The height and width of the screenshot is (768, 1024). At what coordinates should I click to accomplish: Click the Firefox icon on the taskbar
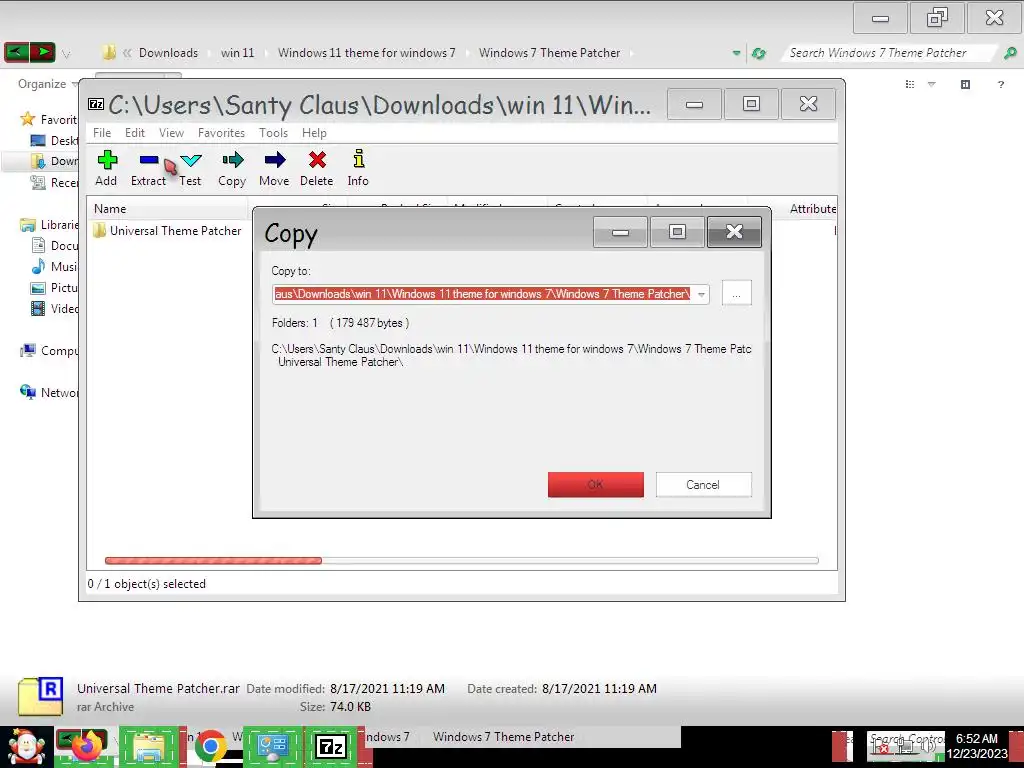[x=87, y=746]
